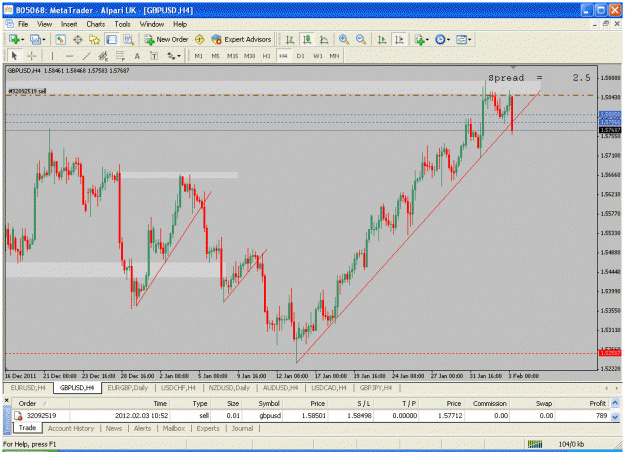Open the News terminal tab
The height and width of the screenshot is (452, 625).
pyautogui.click(x=114, y=428)
